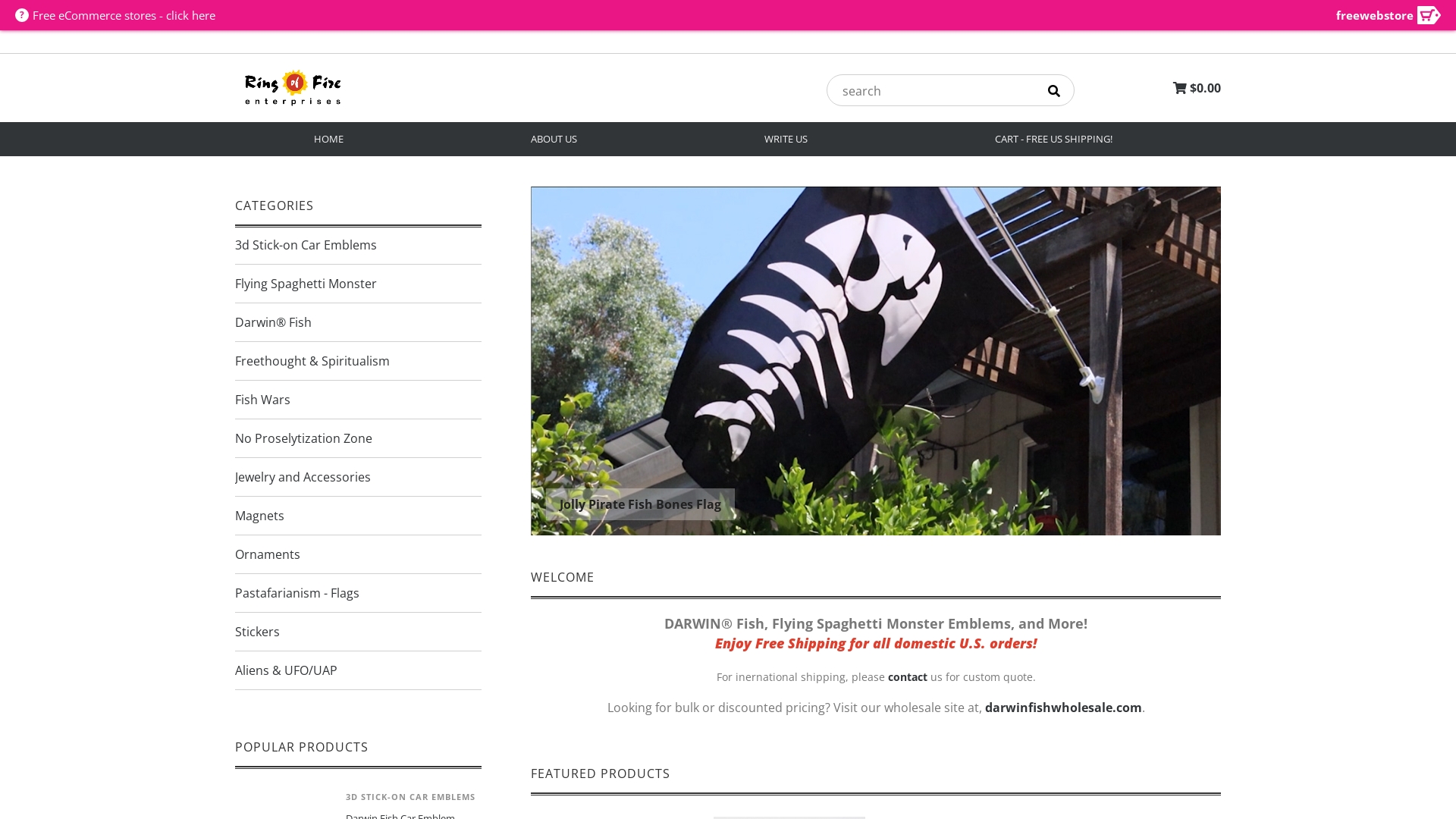Type in the search input field

point(933,91)
